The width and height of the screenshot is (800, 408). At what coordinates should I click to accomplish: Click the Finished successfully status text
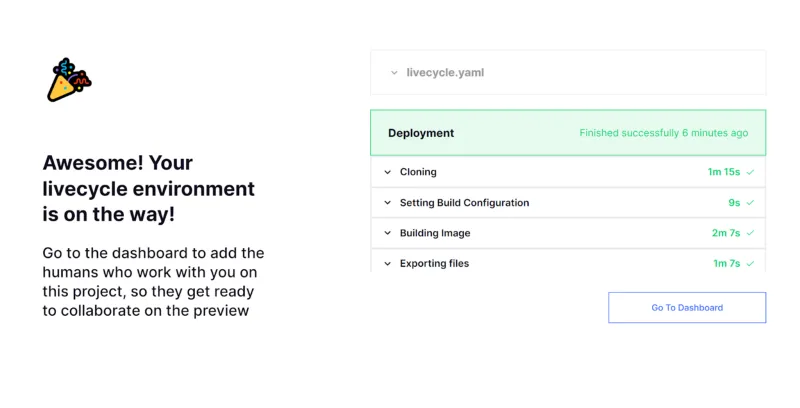point(663,133)
